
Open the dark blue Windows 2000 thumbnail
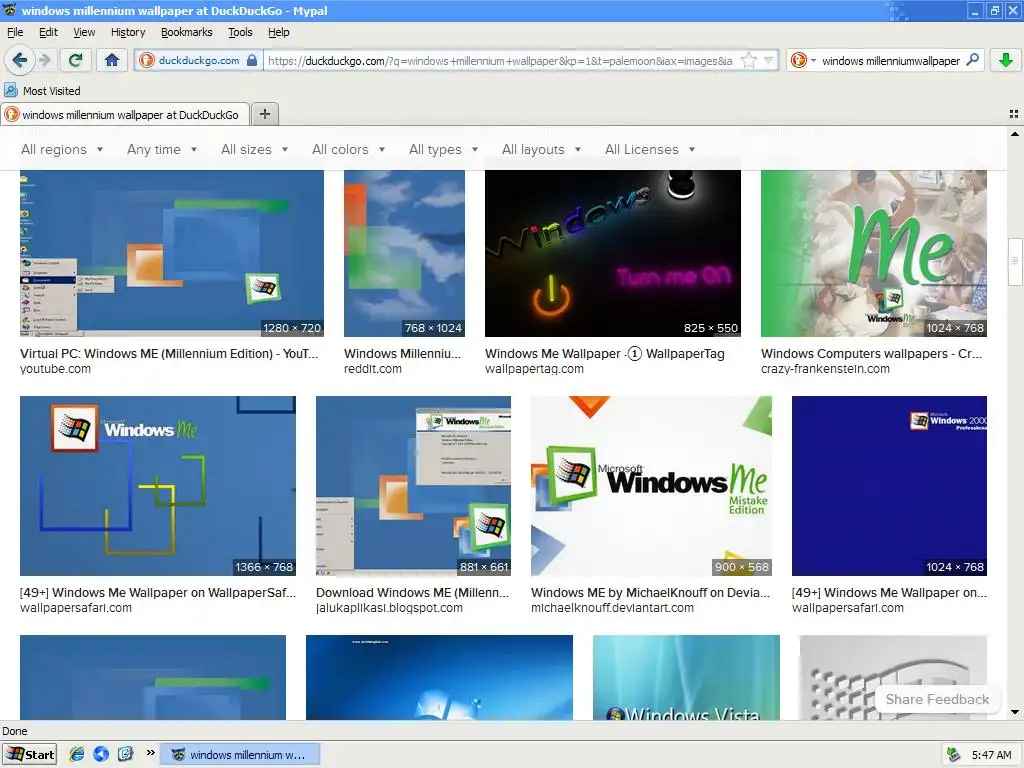(889, 486)
